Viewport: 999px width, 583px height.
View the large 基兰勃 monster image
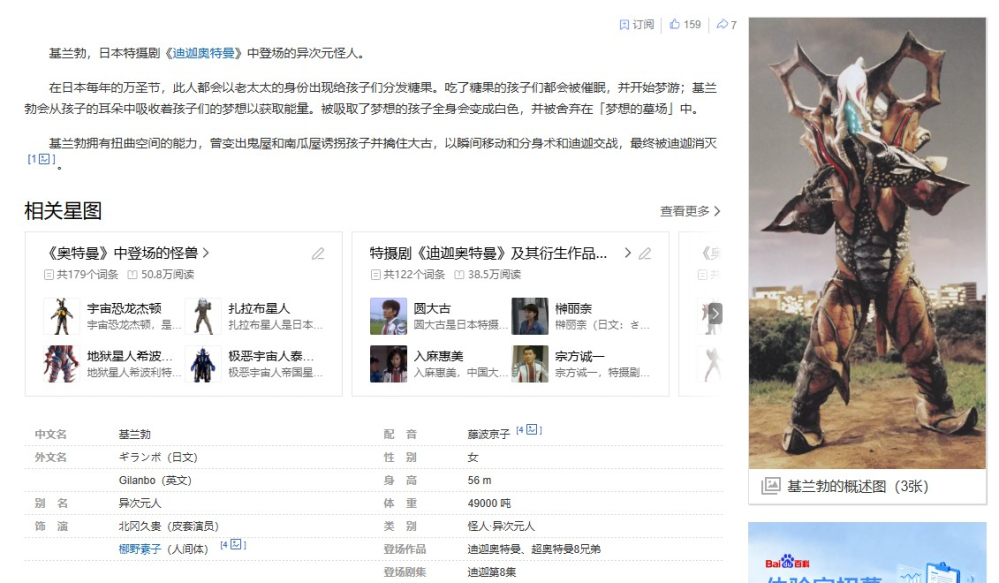(x=867, y=243)
